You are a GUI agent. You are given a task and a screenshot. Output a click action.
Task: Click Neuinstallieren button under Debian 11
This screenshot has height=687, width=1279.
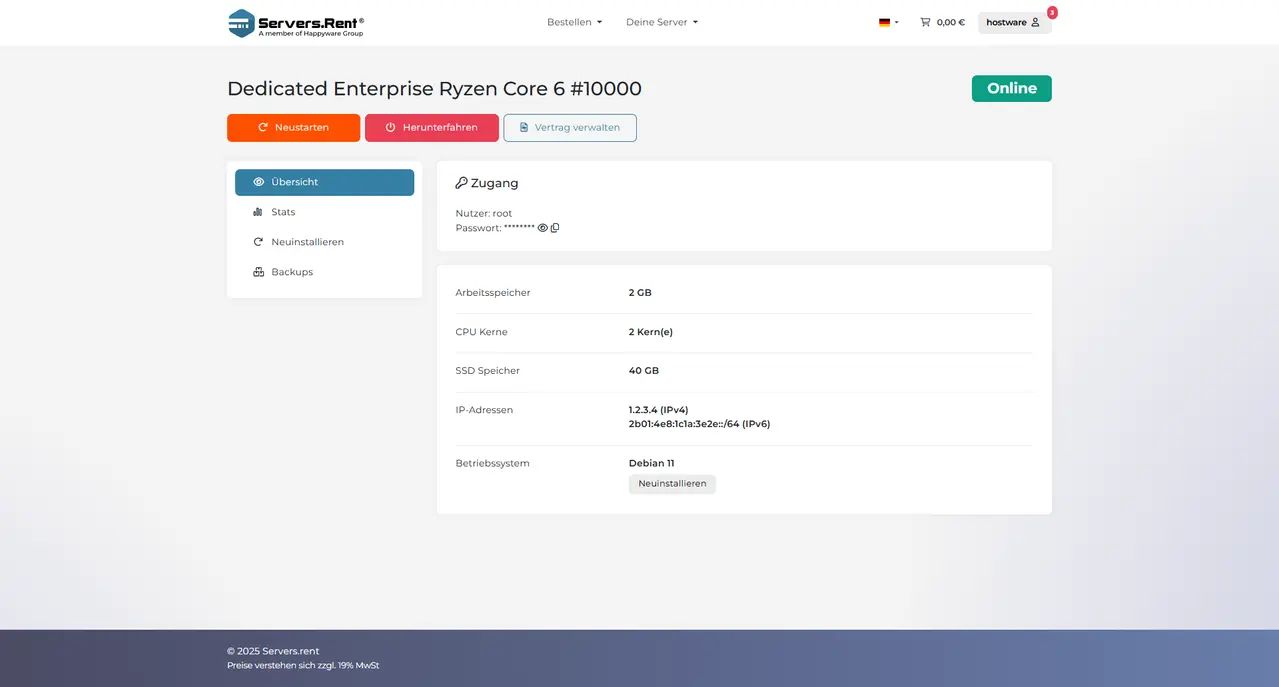click(x=672, y=484)
